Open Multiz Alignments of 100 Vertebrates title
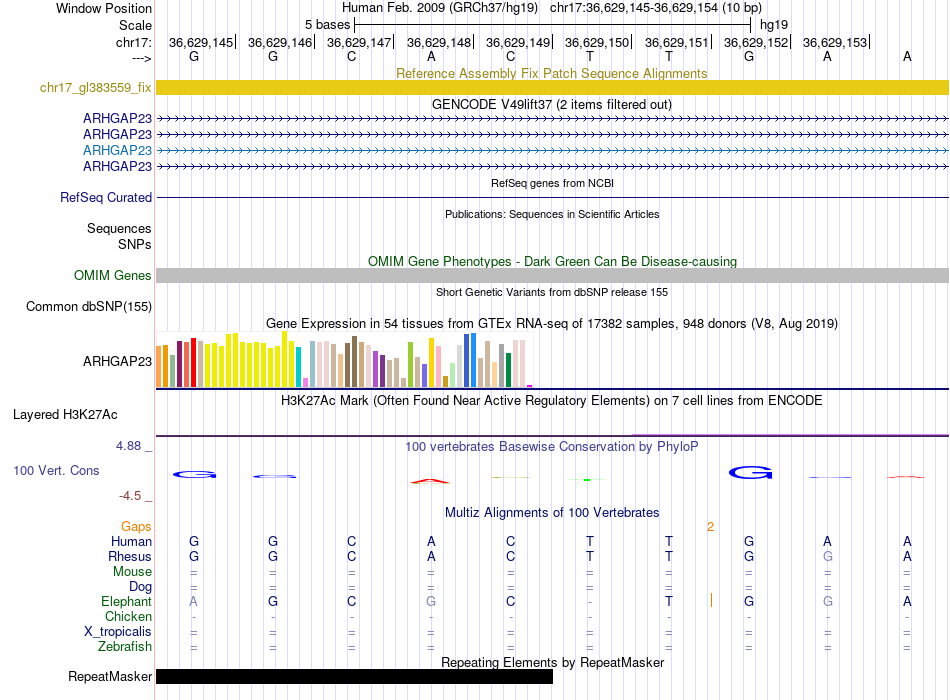Image resolution: width=950 pixels, height=700 pixels. [552, 513]
